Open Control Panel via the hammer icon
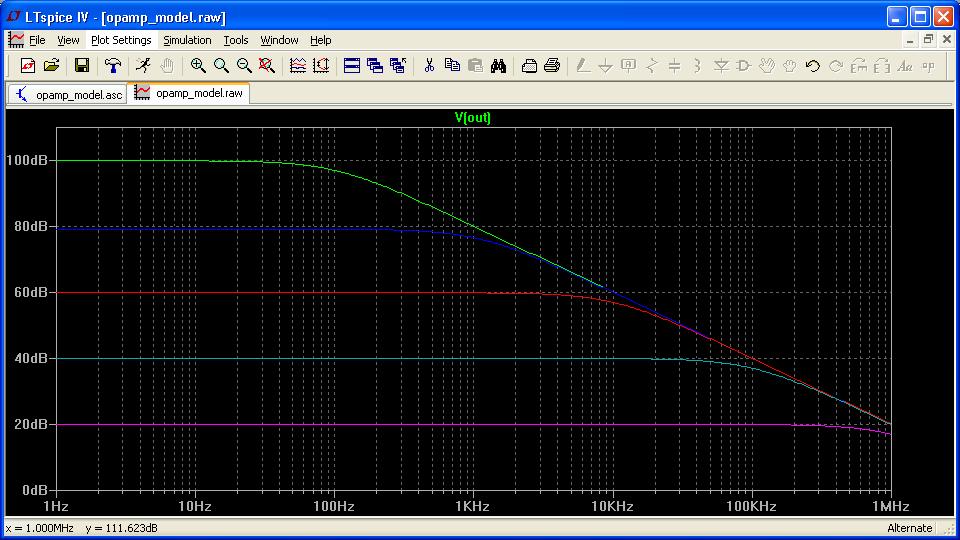The width and height of the screenshot is (960, 540). [113, 66]
